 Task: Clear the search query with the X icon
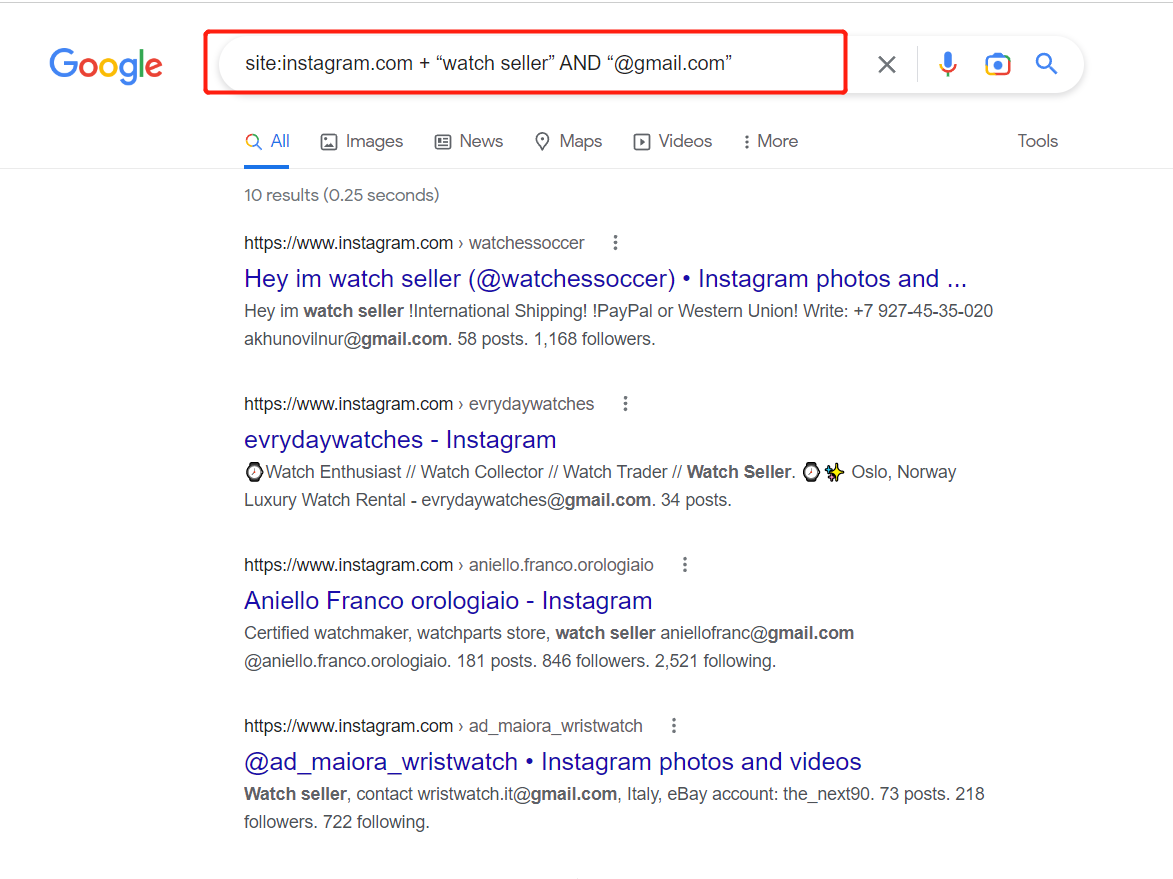click(886, 64)
